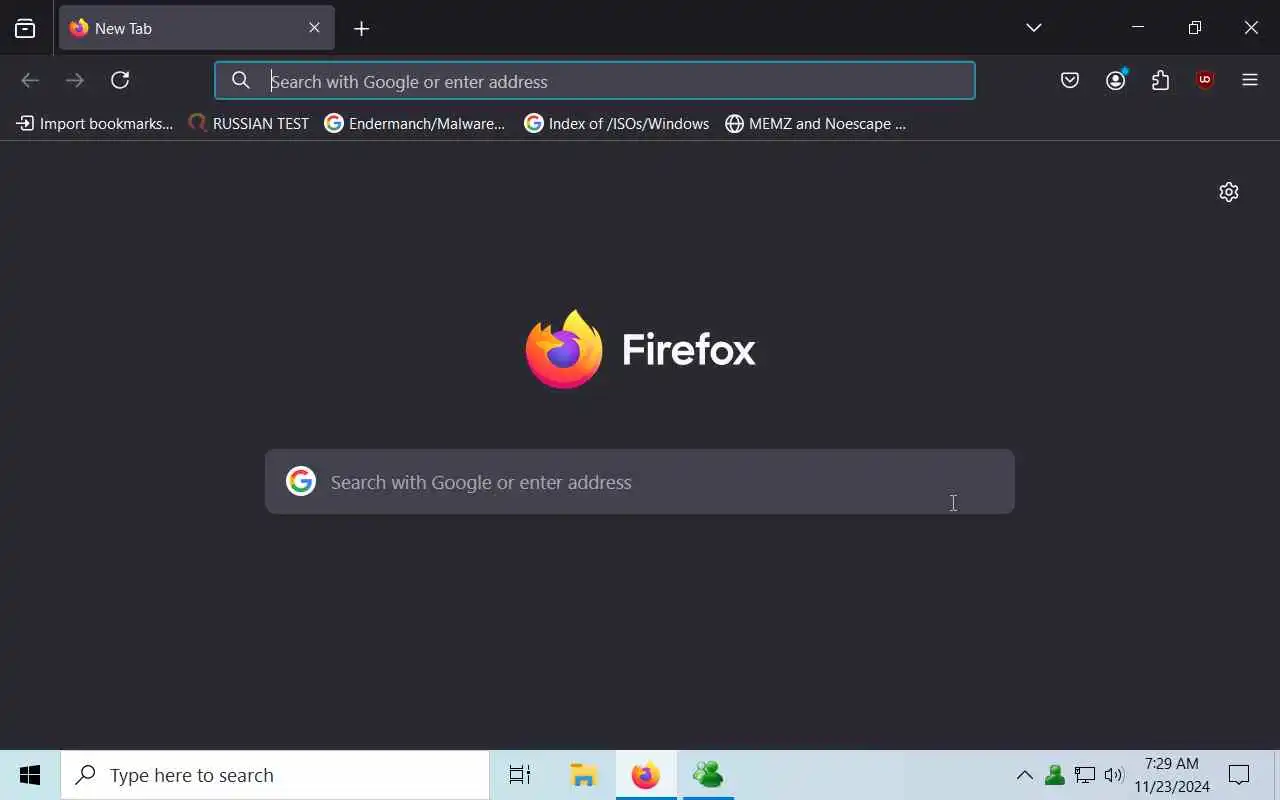Focus the top address bar
Viewport: 1280px width, 800px height.
tap(595, 81)
